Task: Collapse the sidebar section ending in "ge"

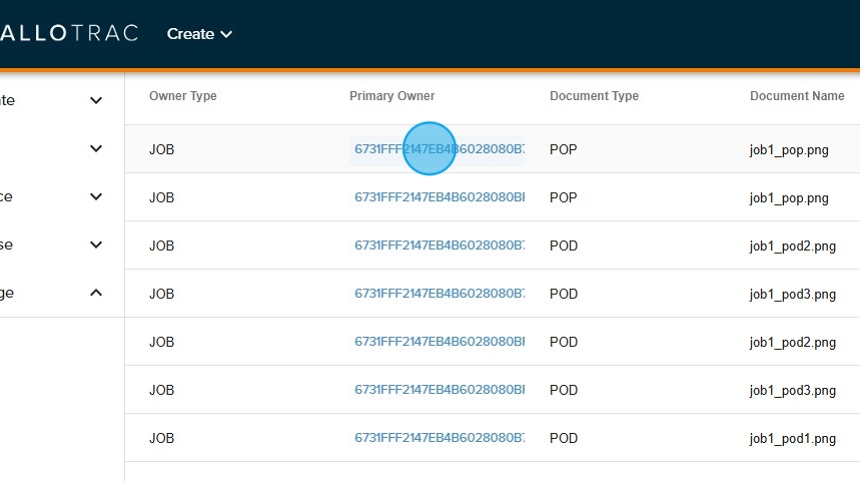Action: pyautogui.click(x=96, y=293)
